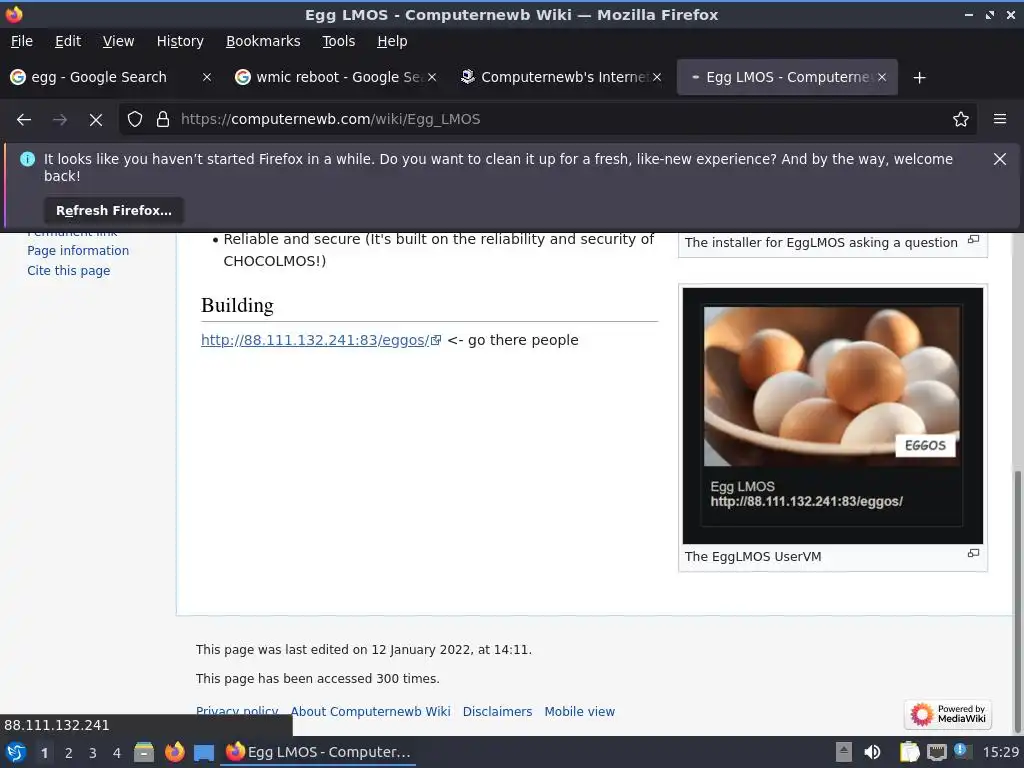
Task: Click the Building section heading
Action: click(237, 306)
